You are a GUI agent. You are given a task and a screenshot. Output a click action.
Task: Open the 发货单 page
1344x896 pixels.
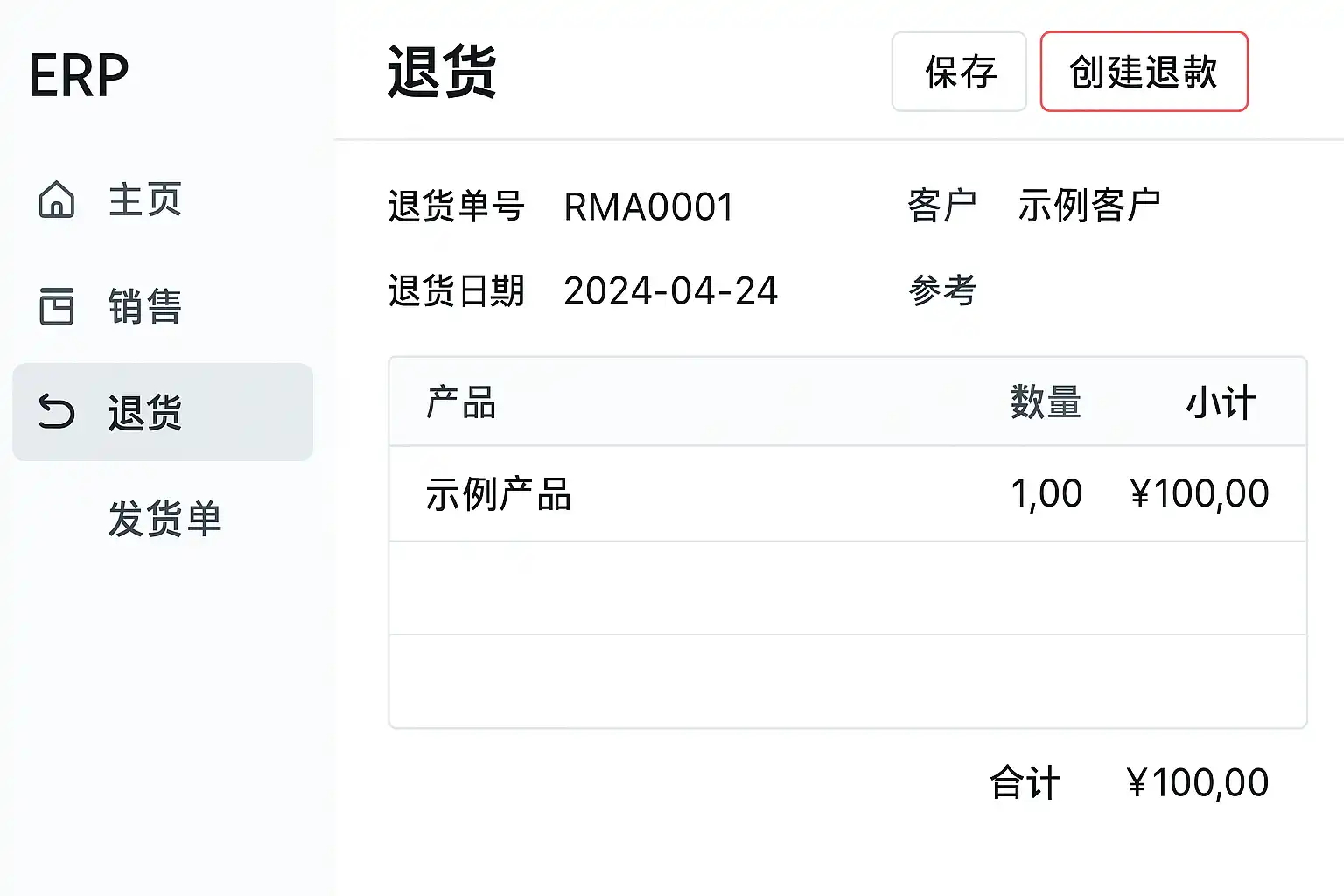(164, 519)
